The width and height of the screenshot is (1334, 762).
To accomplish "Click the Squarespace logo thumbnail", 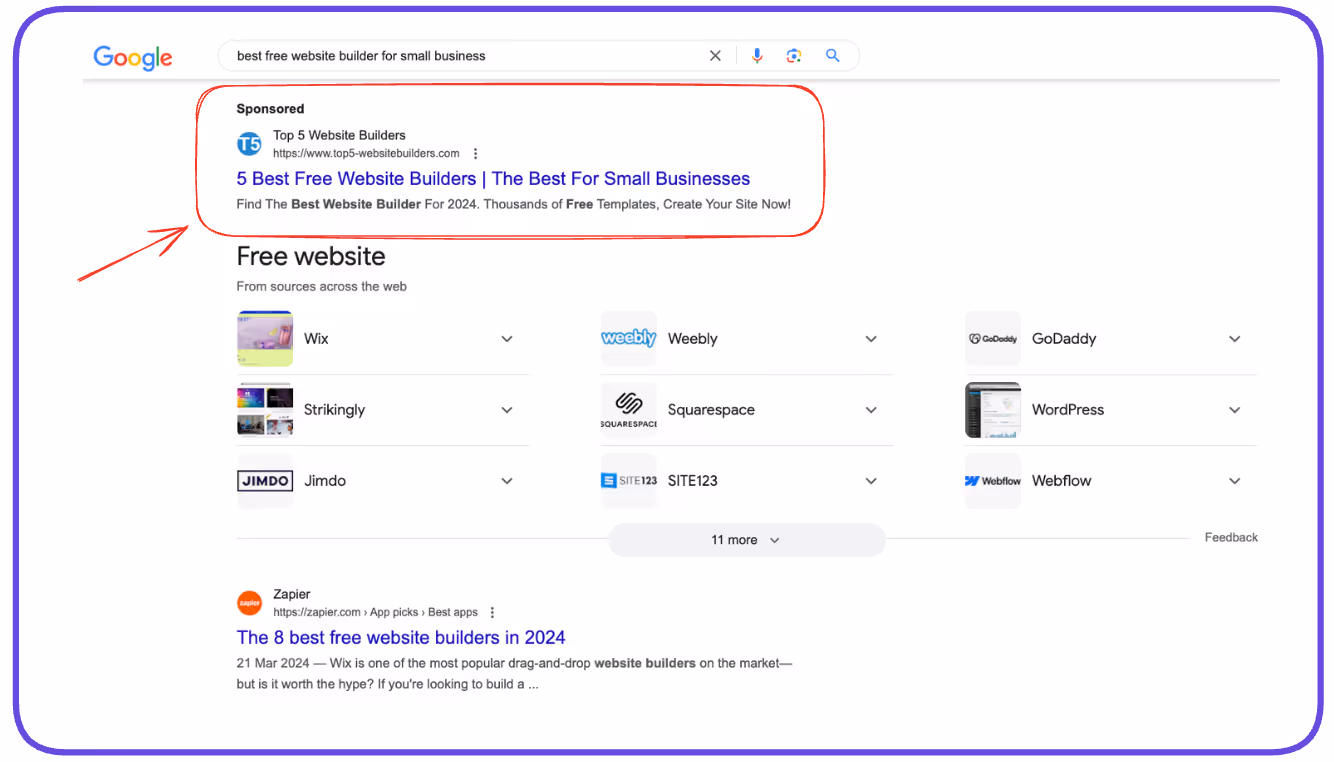I will pyautogui.click(x=629, y=410).
